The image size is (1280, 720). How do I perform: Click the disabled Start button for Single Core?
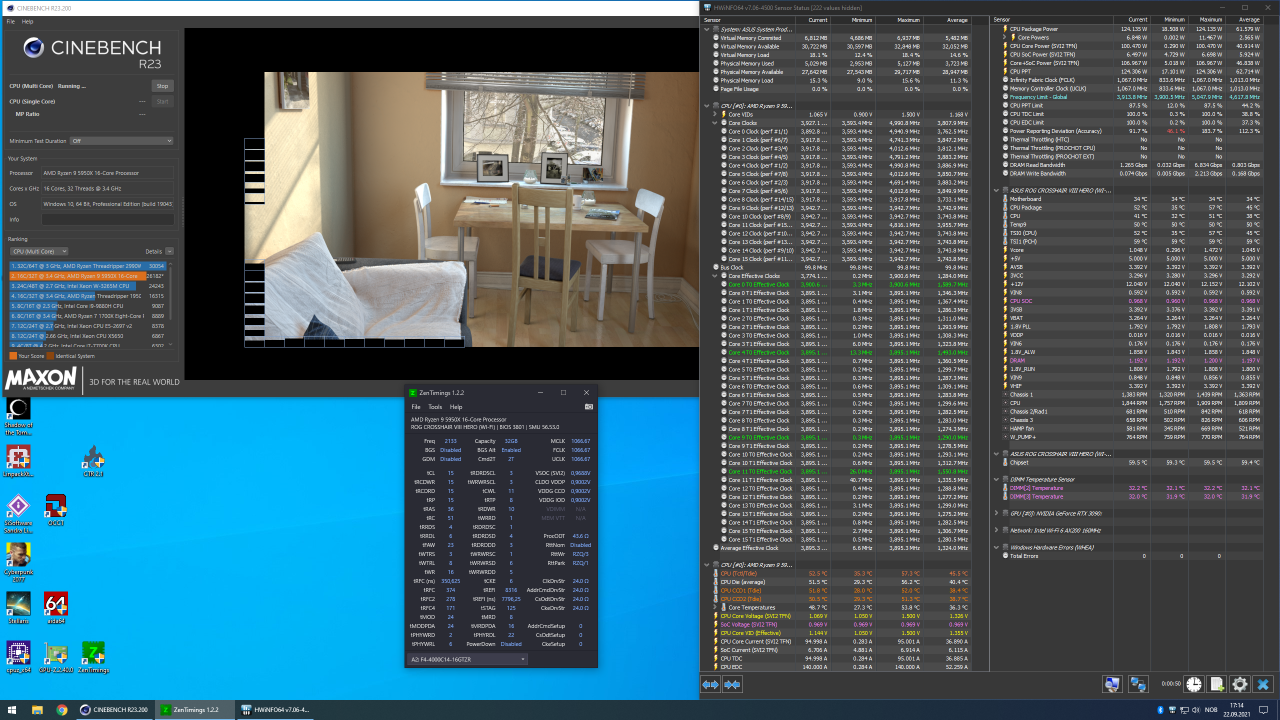[162, 101]
